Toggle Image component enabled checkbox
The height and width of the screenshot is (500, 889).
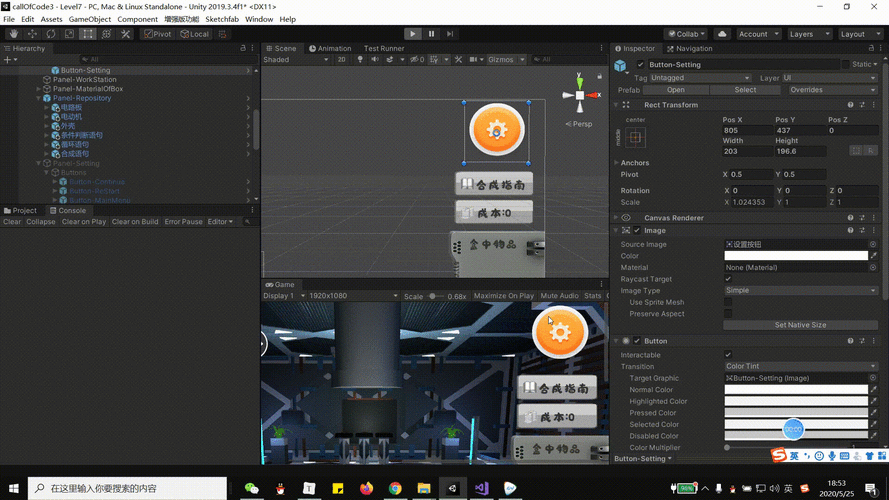637,231
